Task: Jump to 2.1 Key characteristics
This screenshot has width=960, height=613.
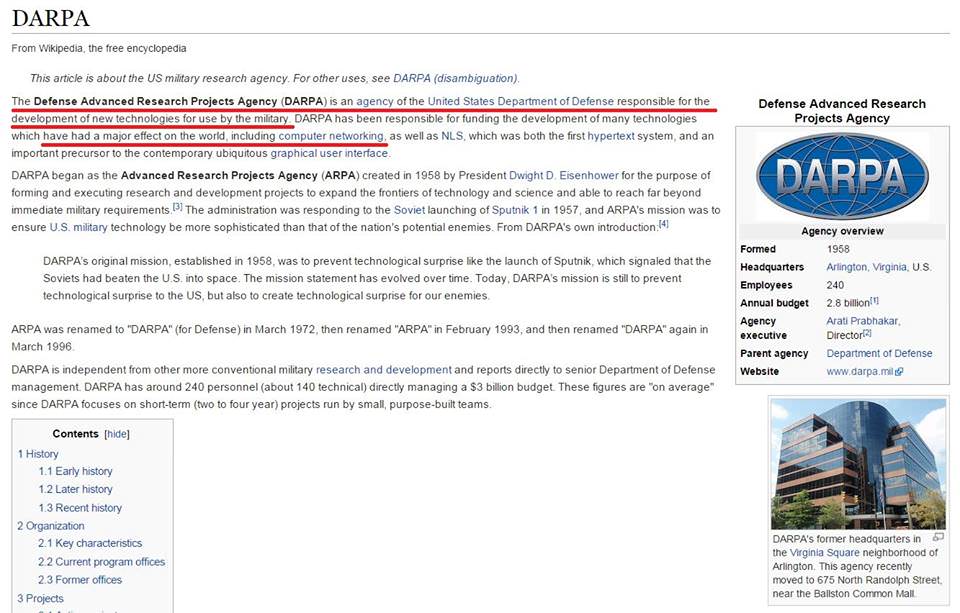Action: click(x=90, y=543)
